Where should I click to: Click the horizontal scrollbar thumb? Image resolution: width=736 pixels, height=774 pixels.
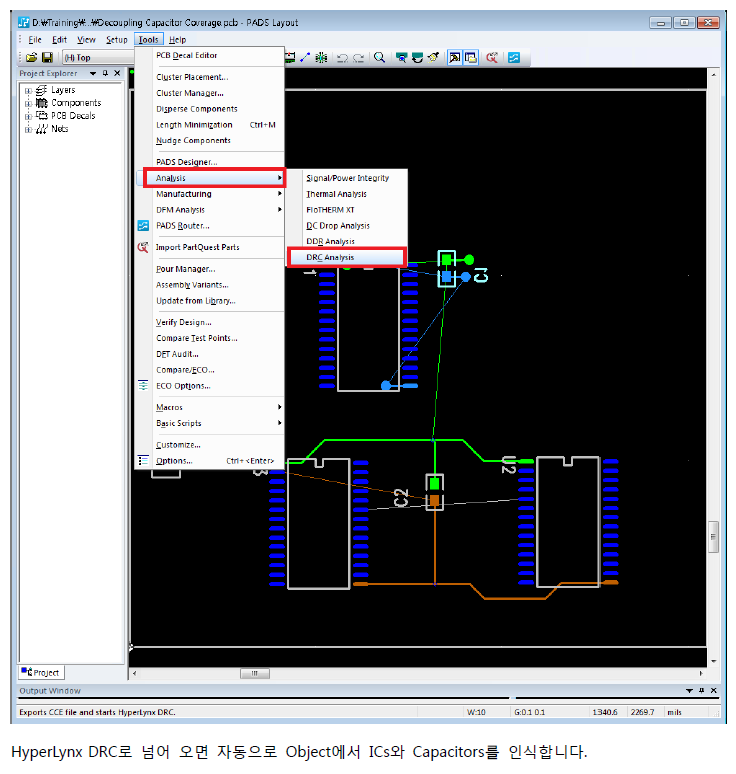pyautogui.click(x=254, y=675)
